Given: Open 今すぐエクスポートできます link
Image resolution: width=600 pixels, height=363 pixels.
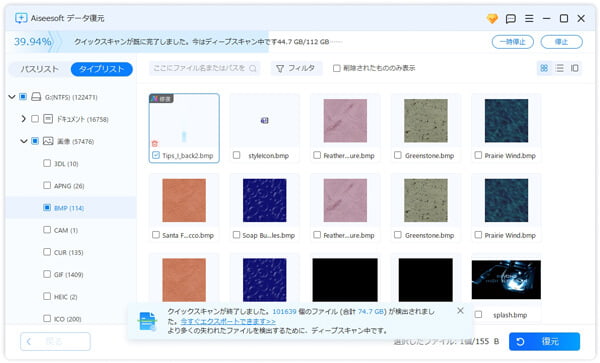Looking at the screenshot, I should coord(228,321).
